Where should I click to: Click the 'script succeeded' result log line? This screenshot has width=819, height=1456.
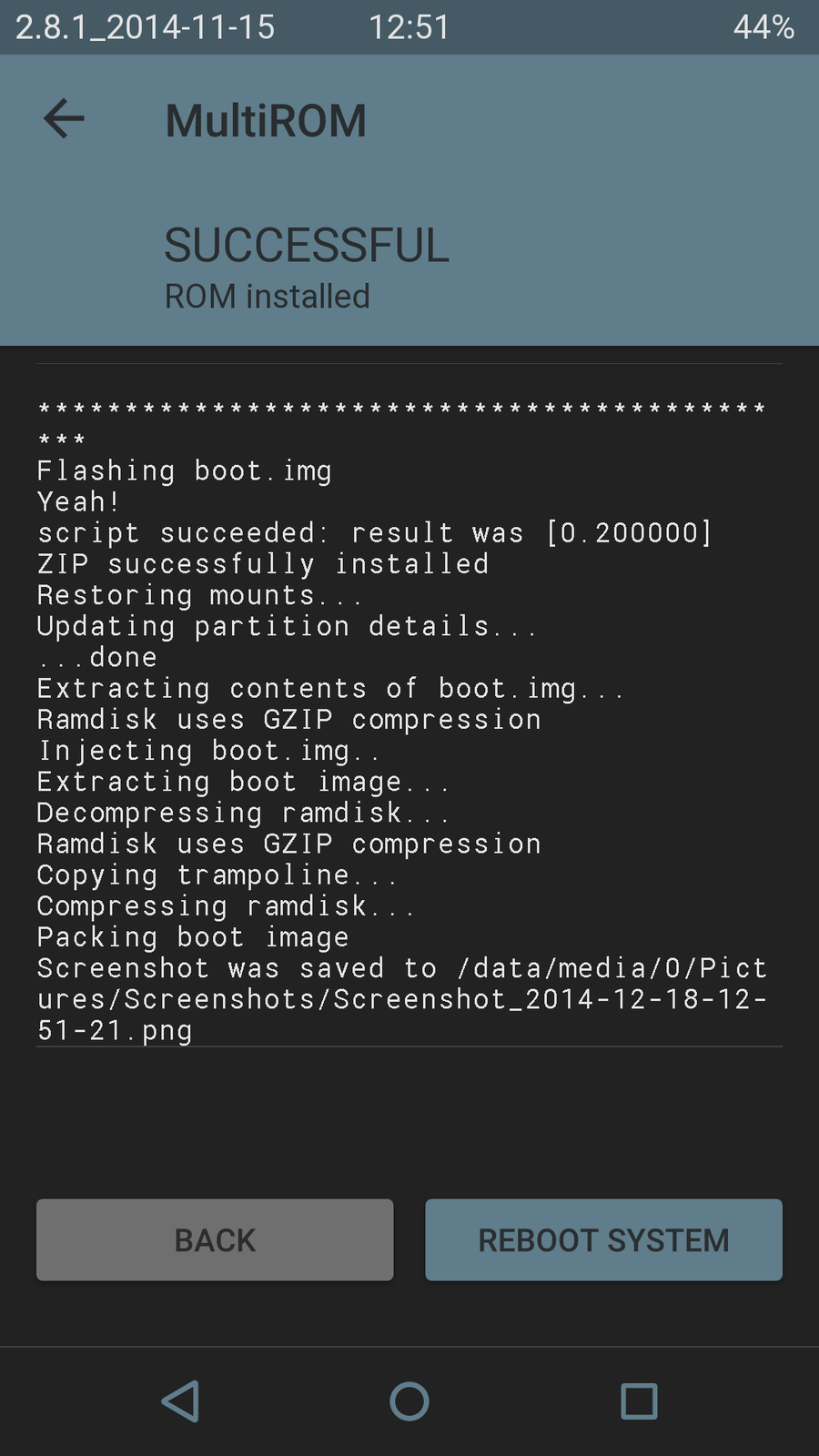[374, 533]
